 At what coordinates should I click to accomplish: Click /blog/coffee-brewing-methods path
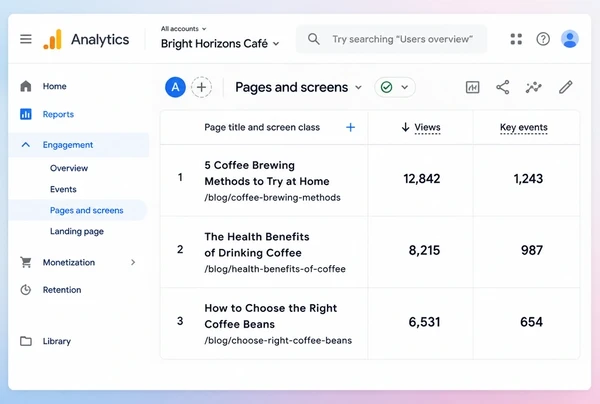coord(272,197)
